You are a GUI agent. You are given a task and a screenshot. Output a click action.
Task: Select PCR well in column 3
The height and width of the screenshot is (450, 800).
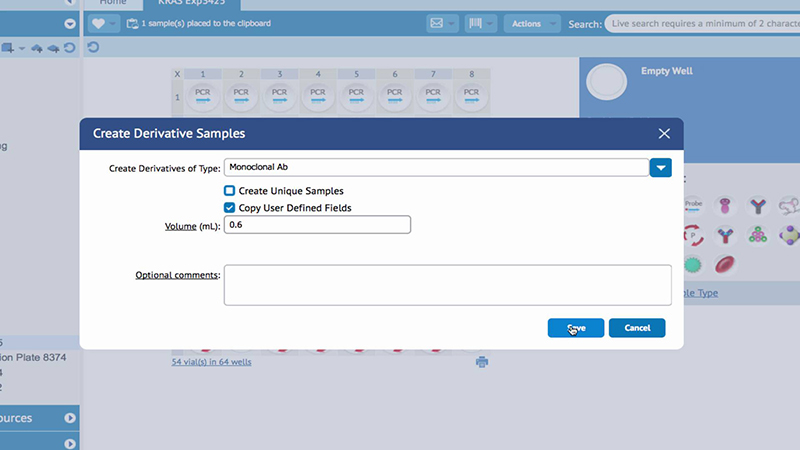pos(279,96)
